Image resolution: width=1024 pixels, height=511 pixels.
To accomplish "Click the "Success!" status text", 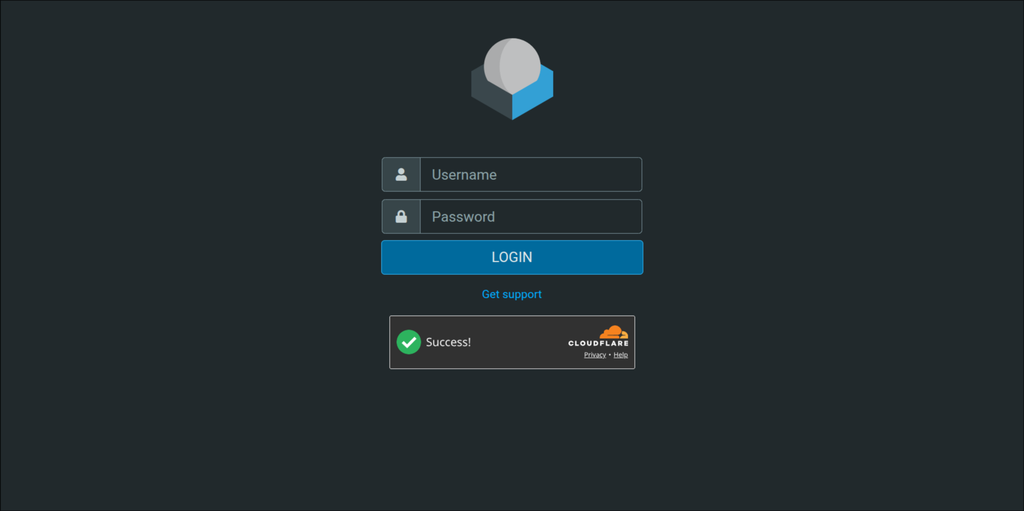I will [x=448, y=342].
